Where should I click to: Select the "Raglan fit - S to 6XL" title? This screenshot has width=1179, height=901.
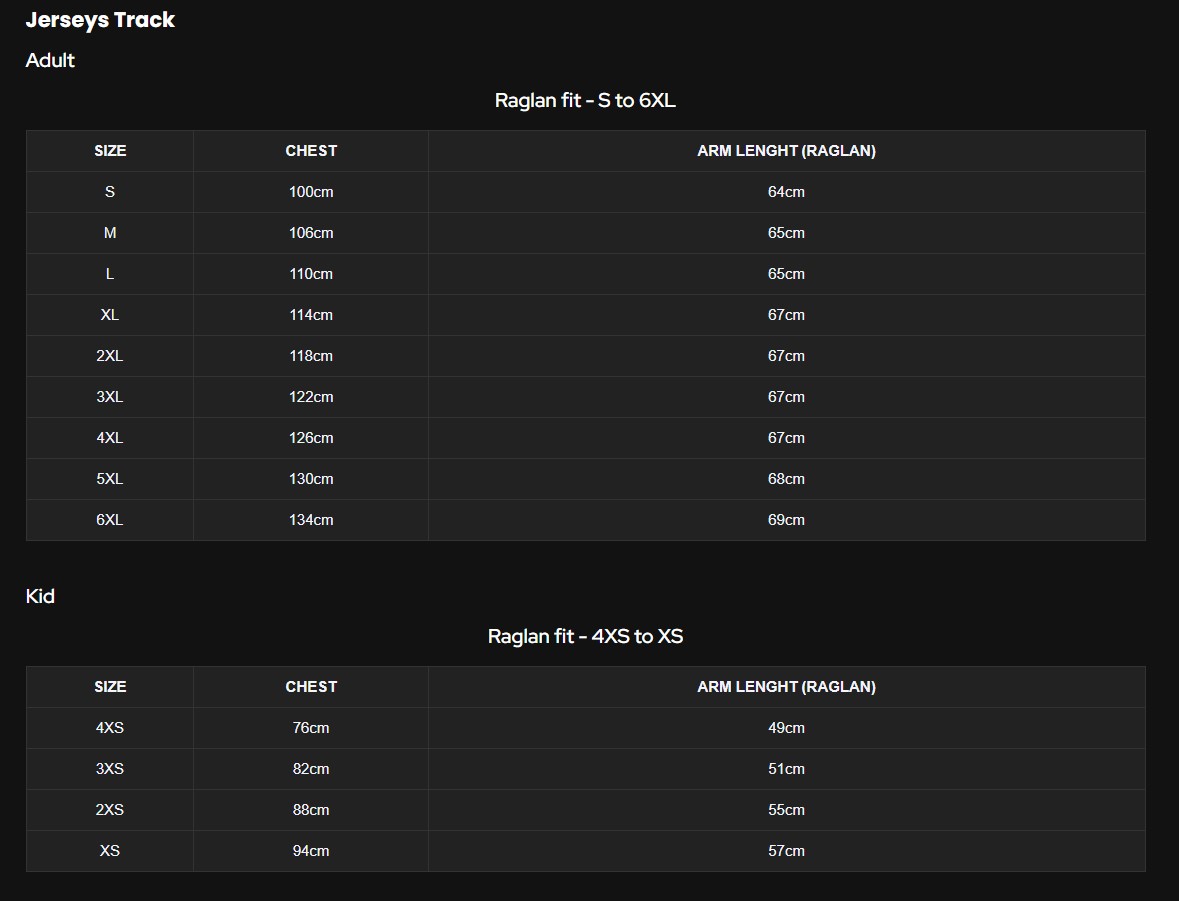[585, 100]
